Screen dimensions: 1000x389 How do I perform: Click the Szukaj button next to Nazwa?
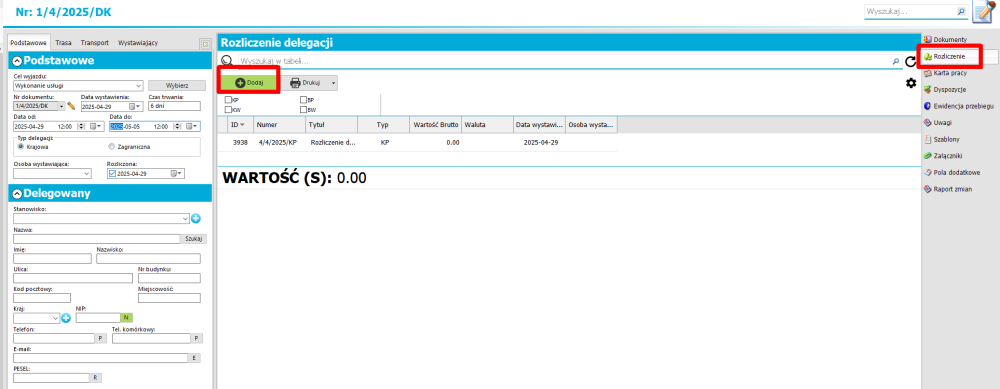[194, 239]
